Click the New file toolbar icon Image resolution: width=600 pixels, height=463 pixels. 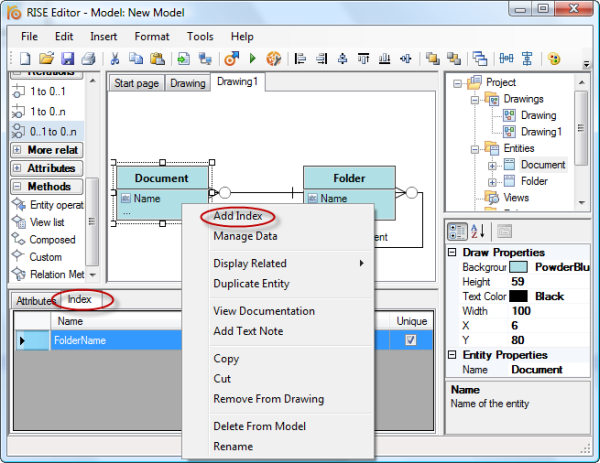[x=24, y=59]
